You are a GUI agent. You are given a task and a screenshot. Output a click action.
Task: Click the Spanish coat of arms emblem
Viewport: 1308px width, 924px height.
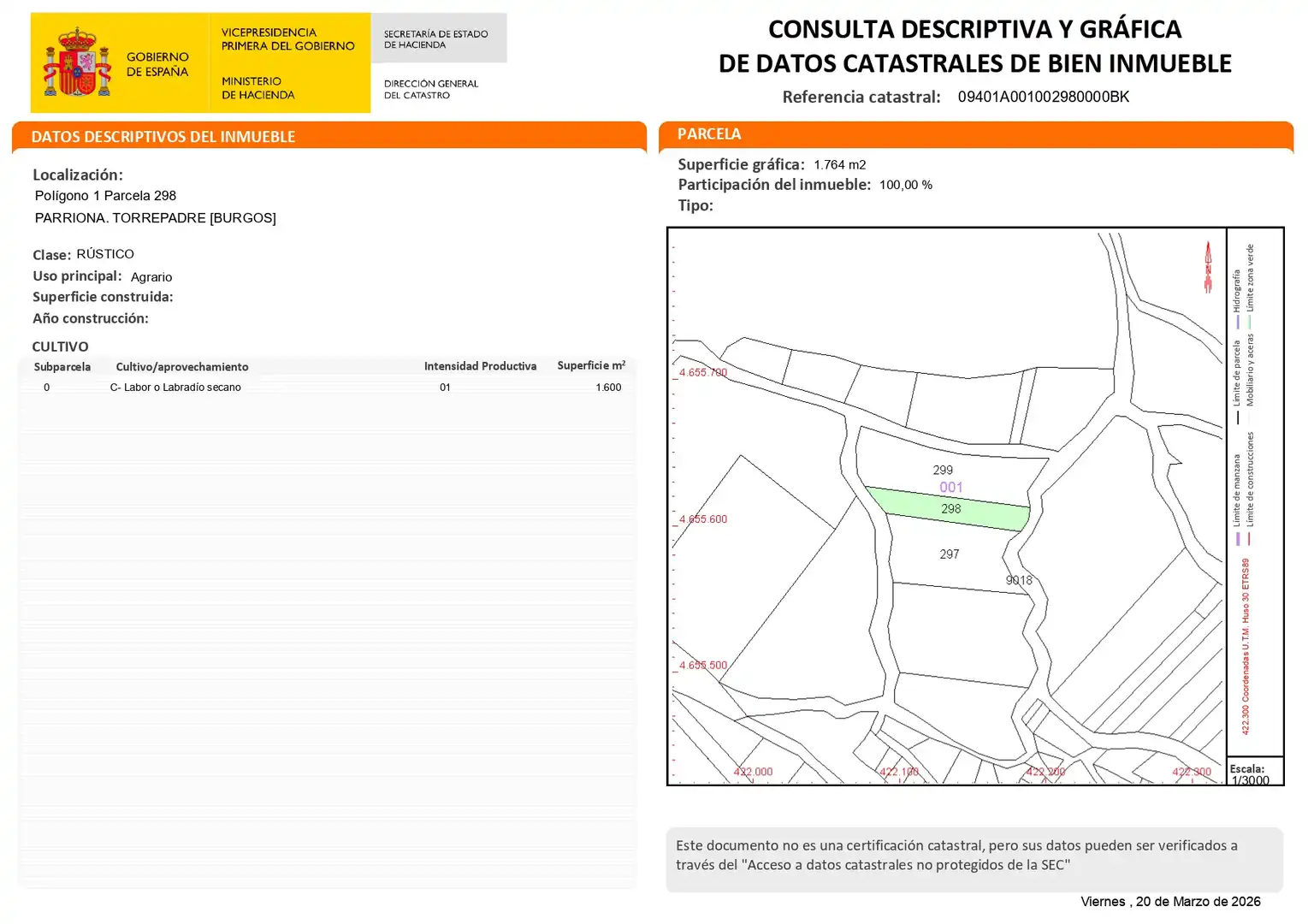[78, 62]
